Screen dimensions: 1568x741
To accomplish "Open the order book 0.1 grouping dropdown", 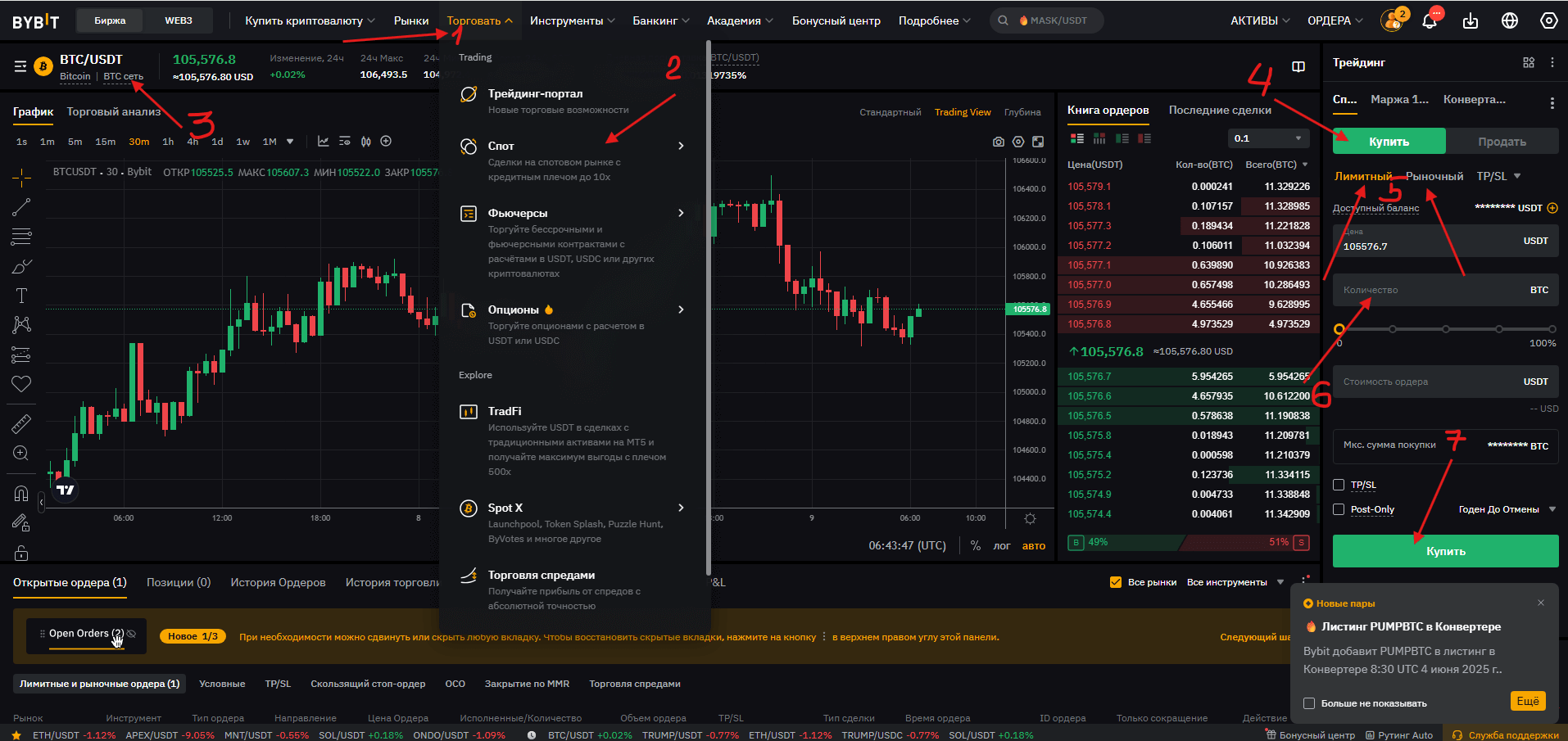I will pos(1267,138).
